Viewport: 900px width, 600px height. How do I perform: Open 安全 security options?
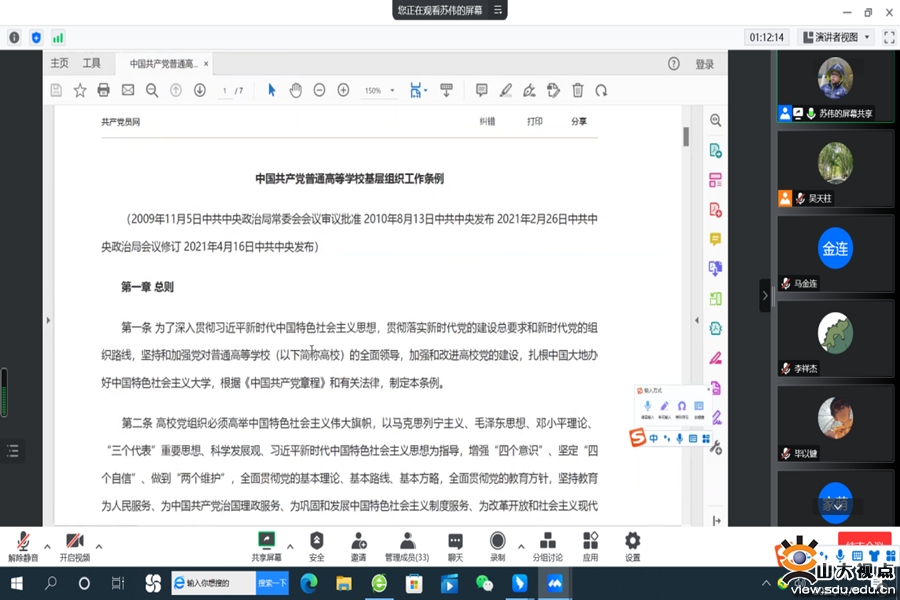coord(316,546)
